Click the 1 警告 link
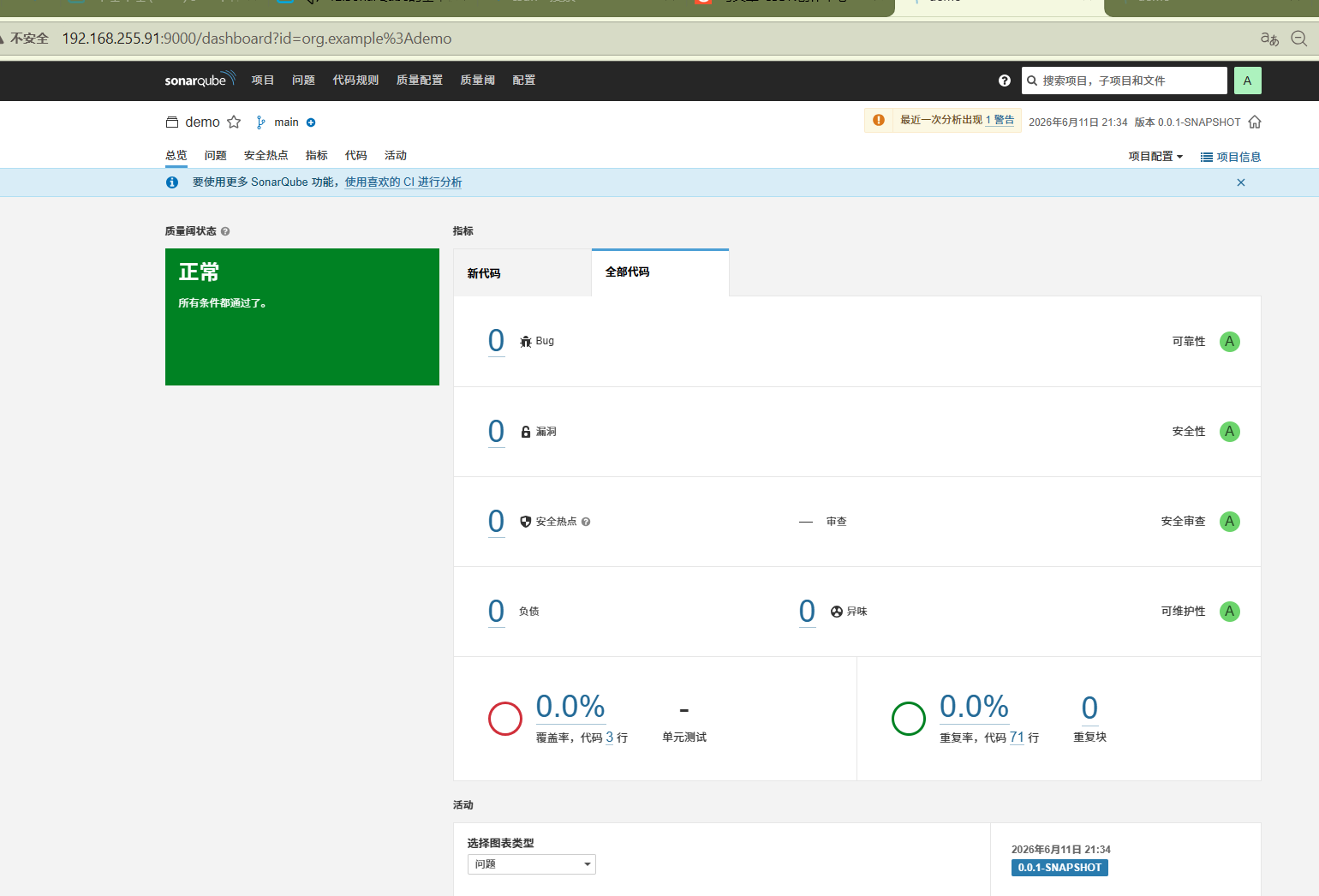The width and height of the screenshot is (1319, 896). (x=1000, y=120)
